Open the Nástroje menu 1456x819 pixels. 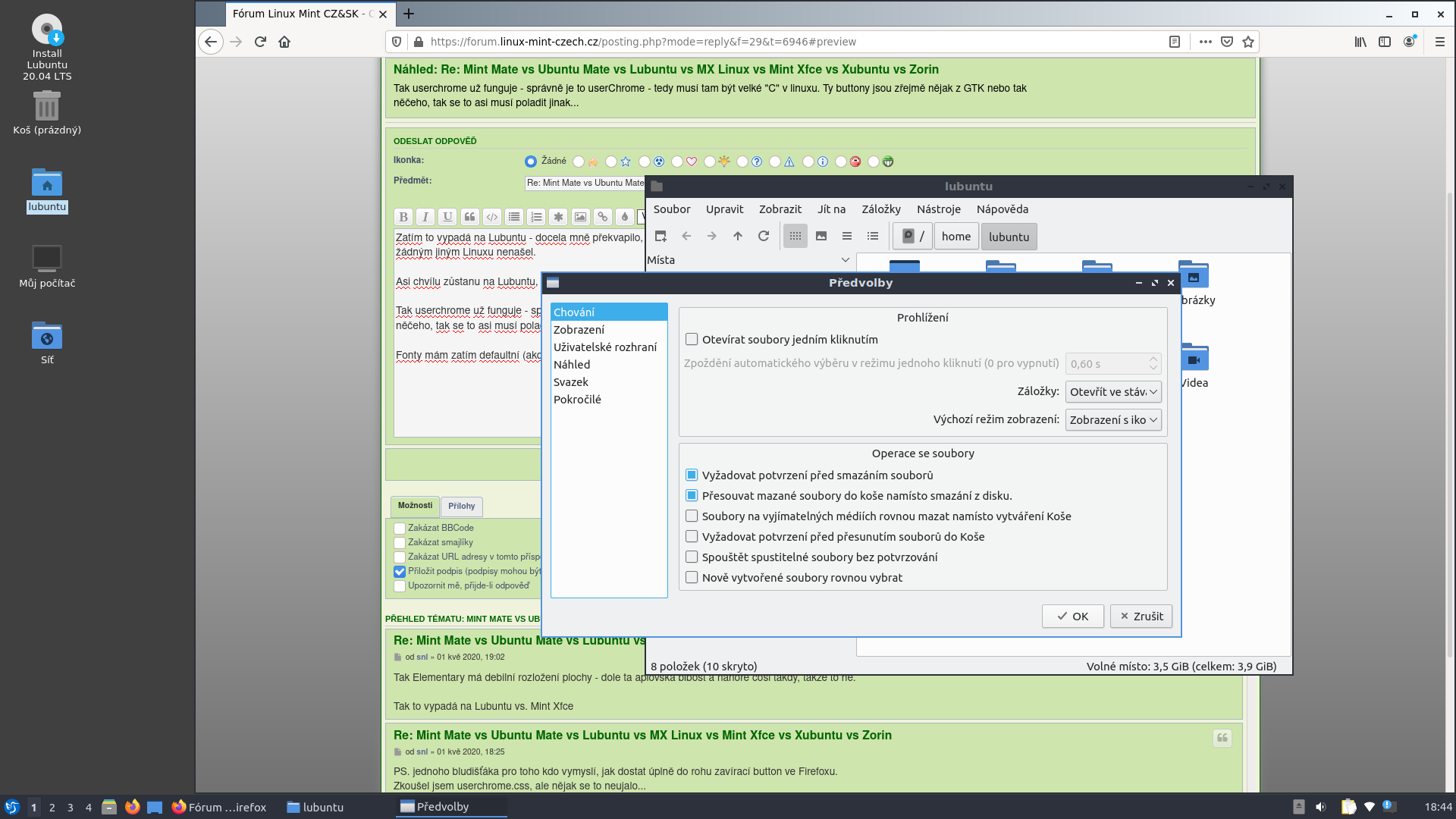pos(938,209)
